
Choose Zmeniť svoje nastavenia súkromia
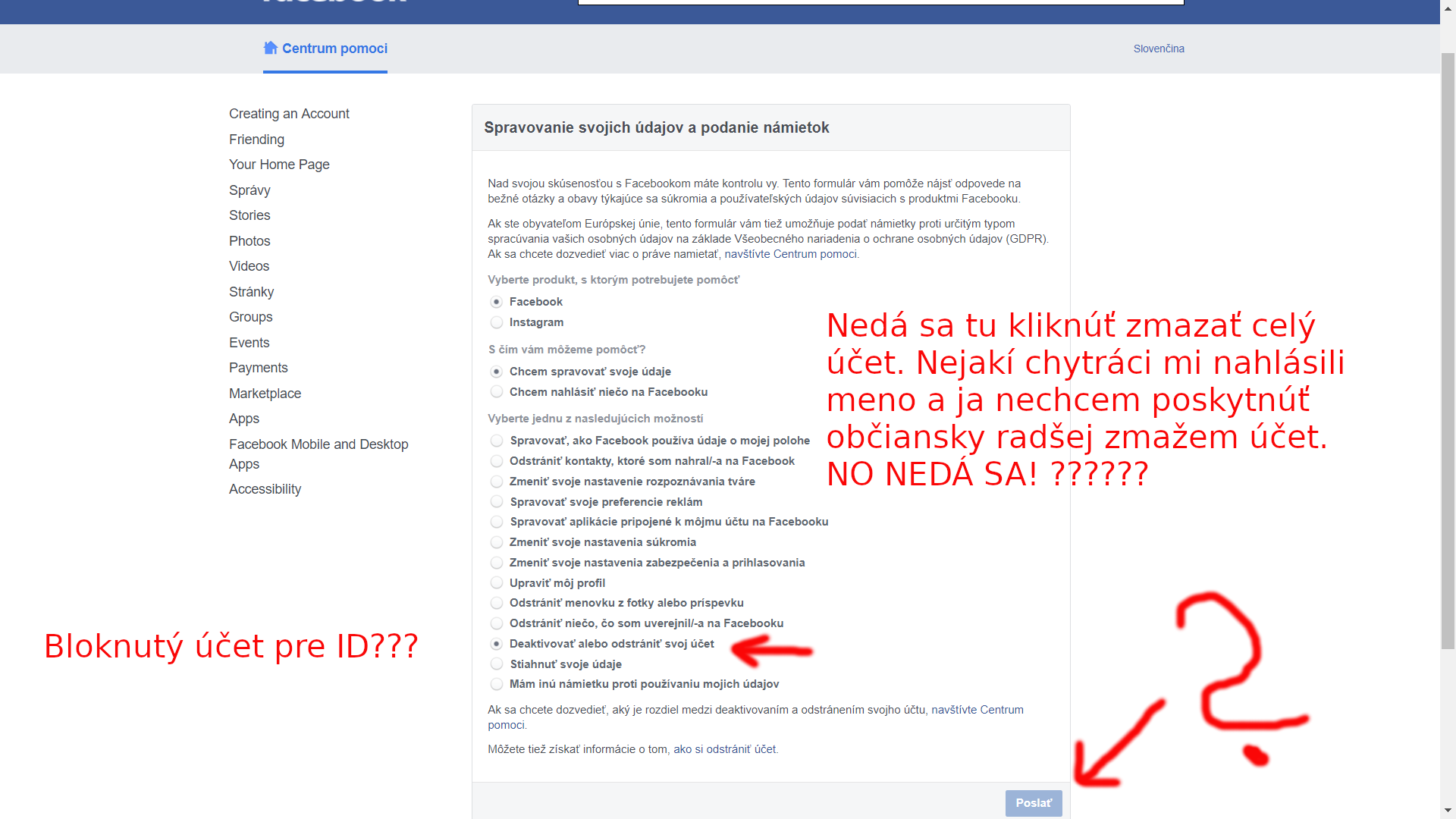[x=497, y=542]
